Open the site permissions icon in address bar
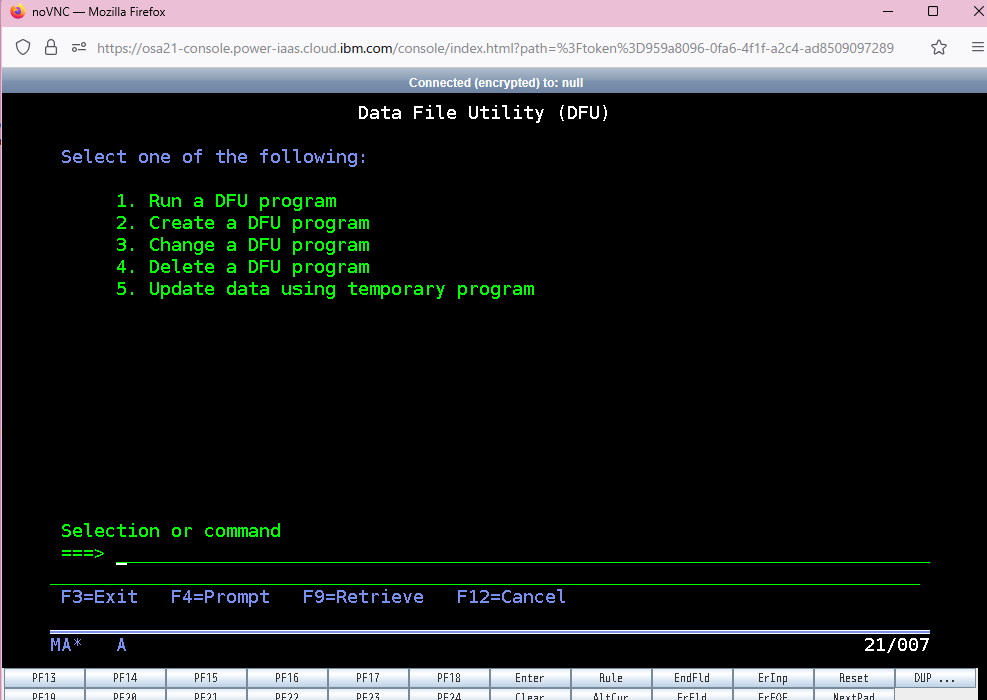987x700 pixels. coord(79,47)
